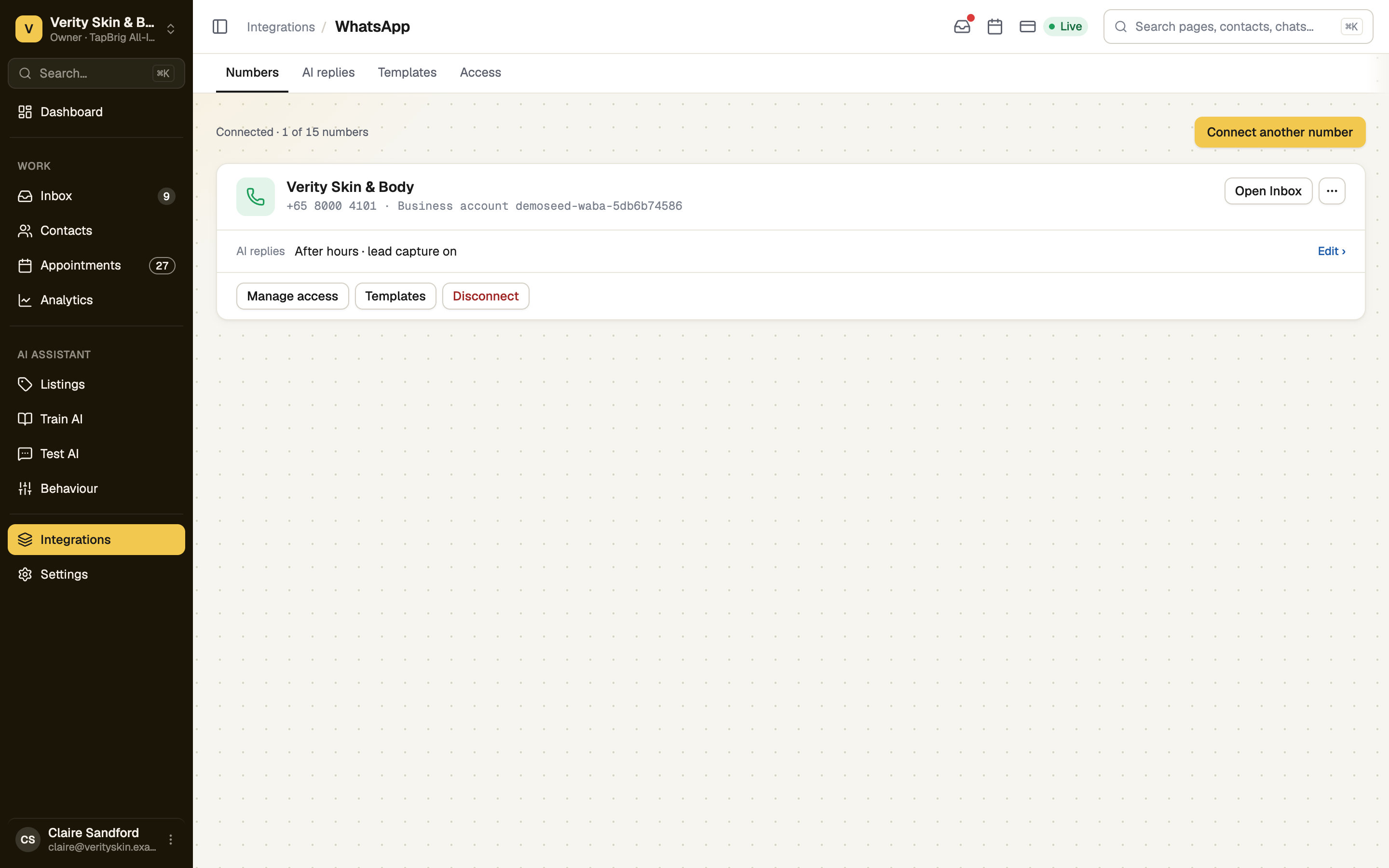Click the Appointments count badge 27
The image size is (1389, 868).
pos(162,266)
